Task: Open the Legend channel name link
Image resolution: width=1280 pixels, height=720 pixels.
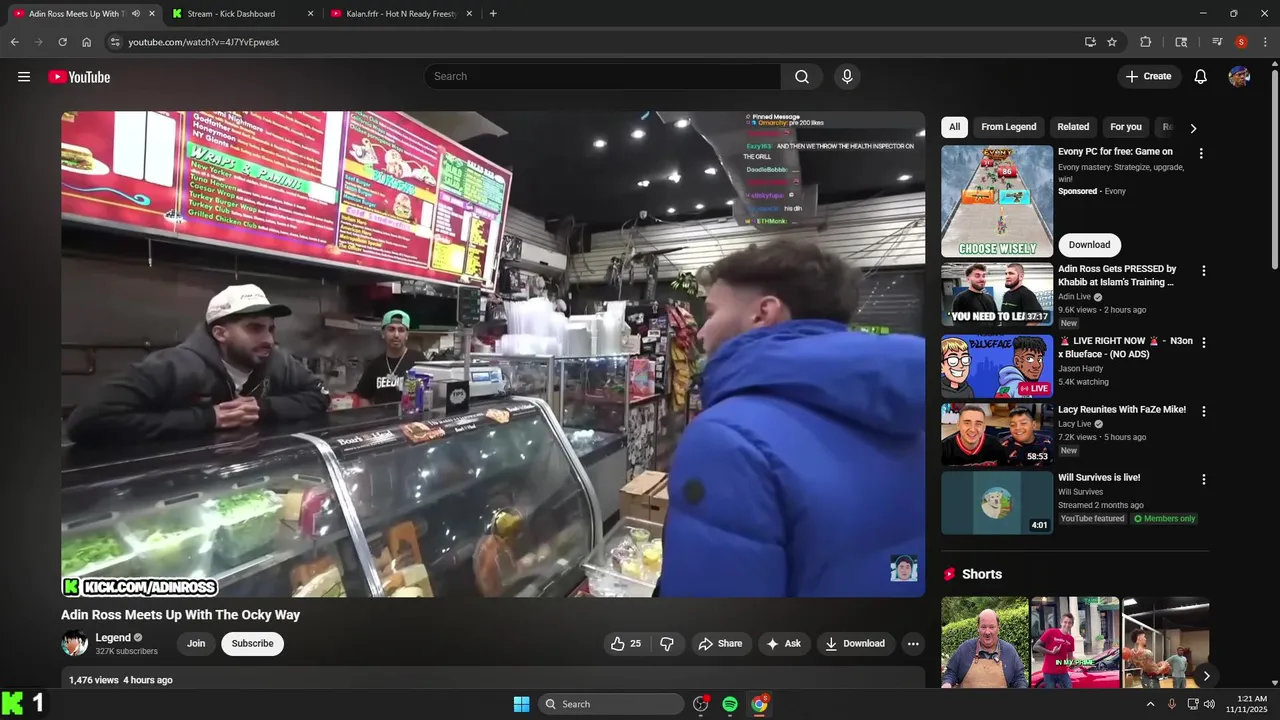Action: 113,638
